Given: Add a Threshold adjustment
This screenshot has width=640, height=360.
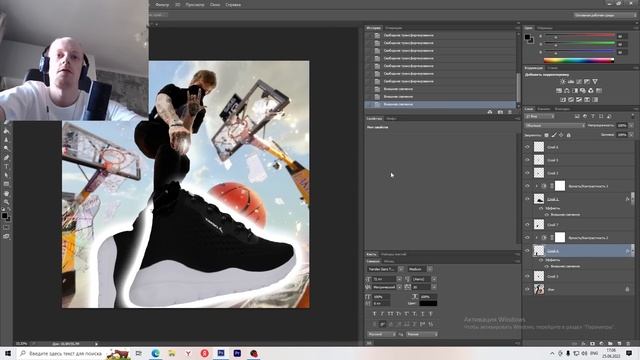Looking at the screenshot, I should pos(579,100).
